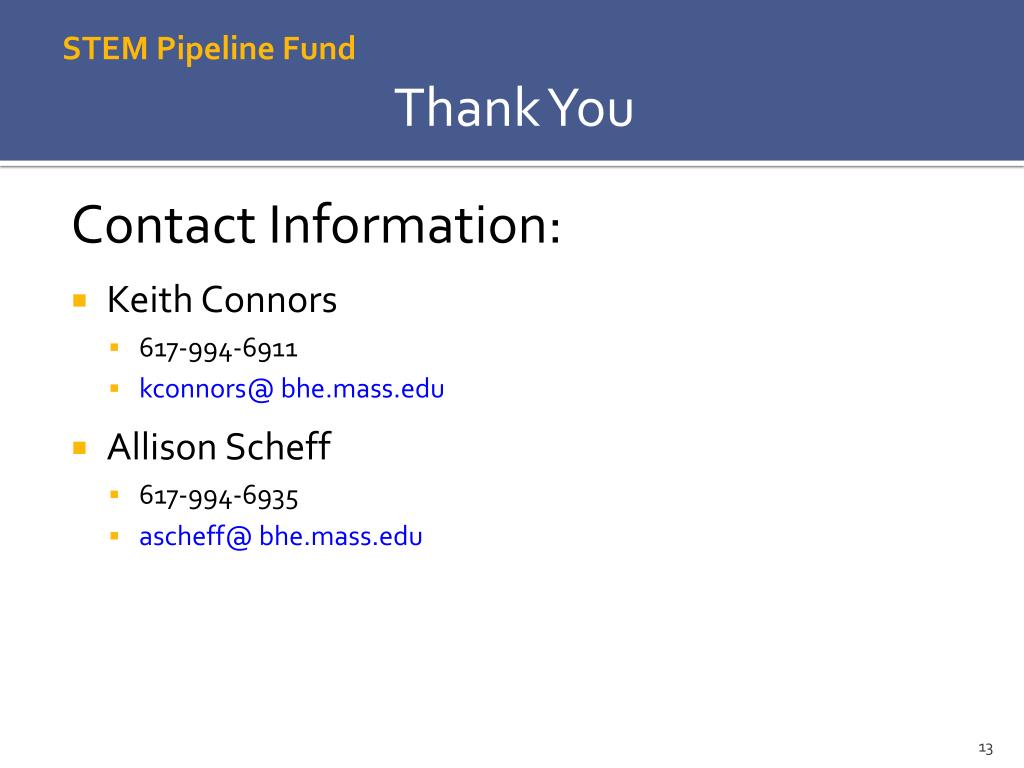Click the small bullet before ascheff email

[x=114, y=536]
